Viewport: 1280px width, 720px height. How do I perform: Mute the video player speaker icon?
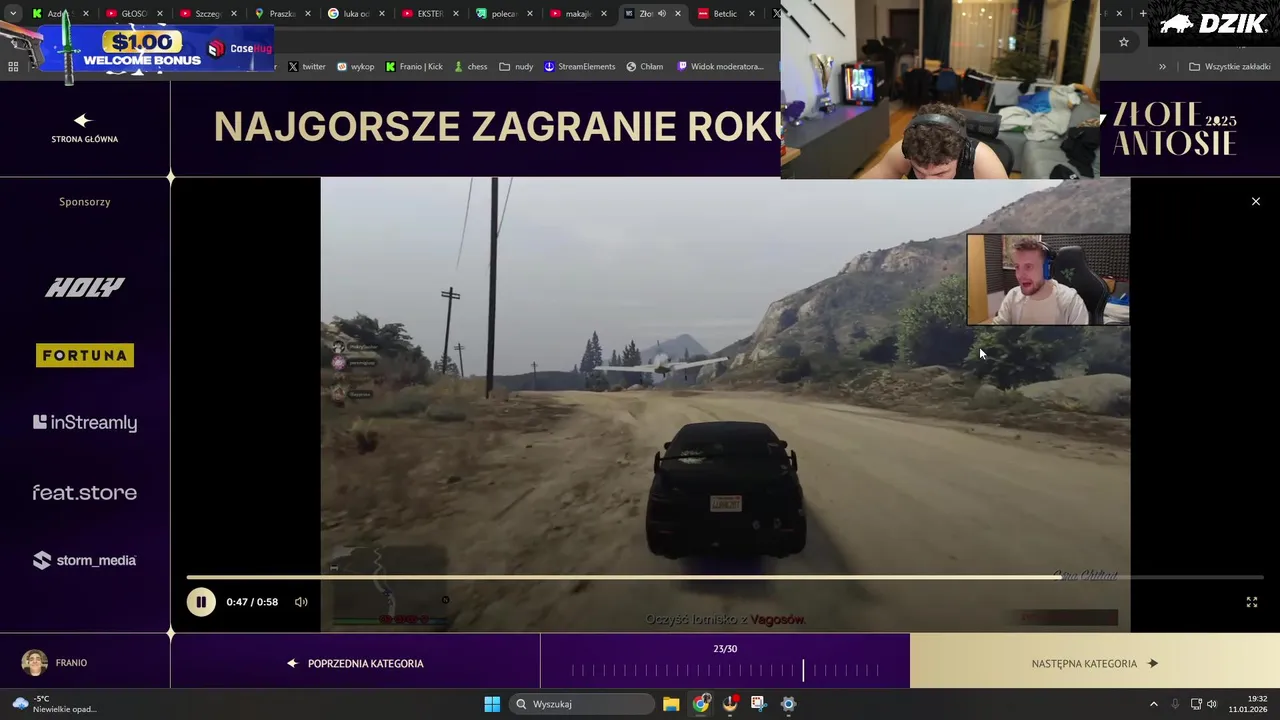pos(300,602)
